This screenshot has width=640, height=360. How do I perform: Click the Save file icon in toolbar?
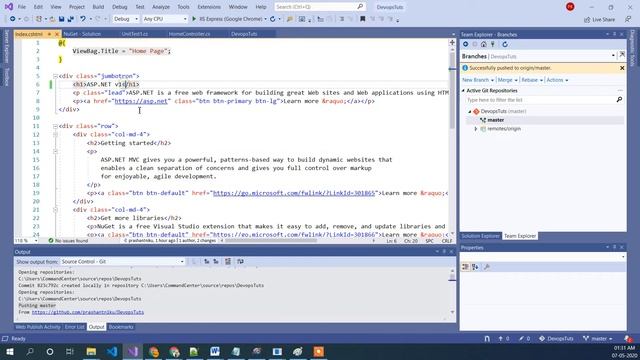click(62, 19)
